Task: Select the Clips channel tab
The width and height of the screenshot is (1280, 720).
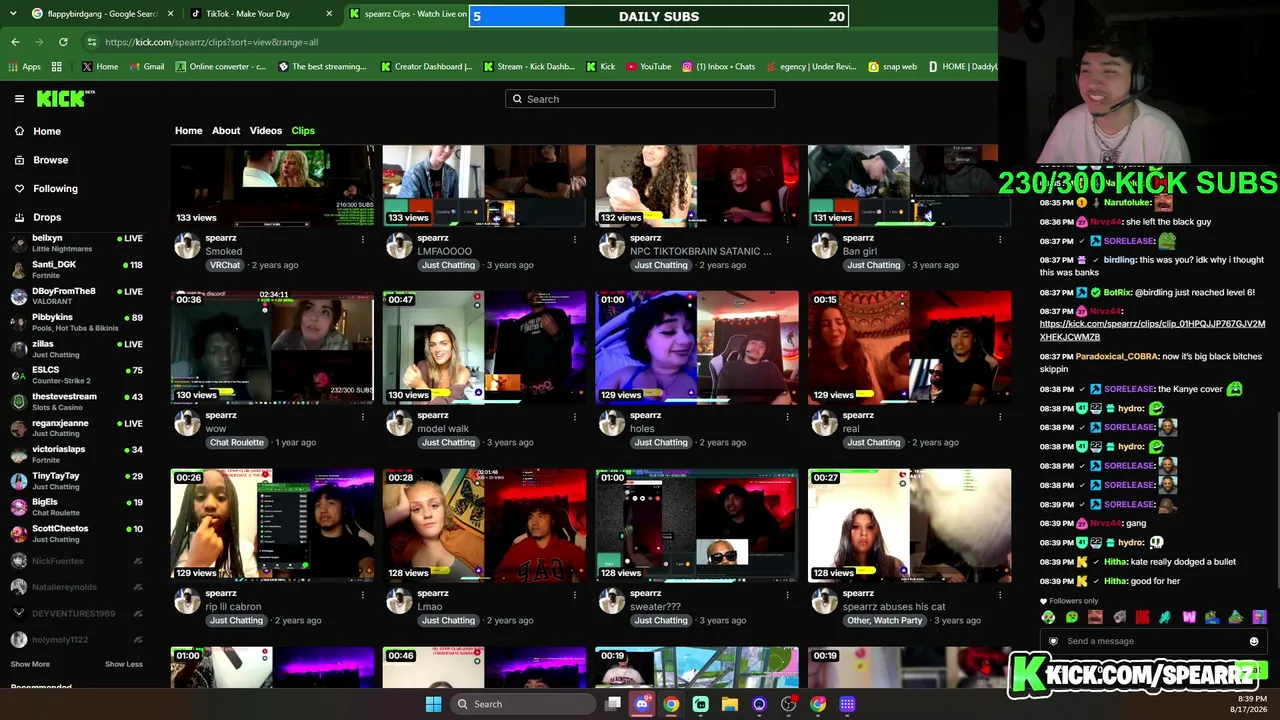Action: [303, 131]
